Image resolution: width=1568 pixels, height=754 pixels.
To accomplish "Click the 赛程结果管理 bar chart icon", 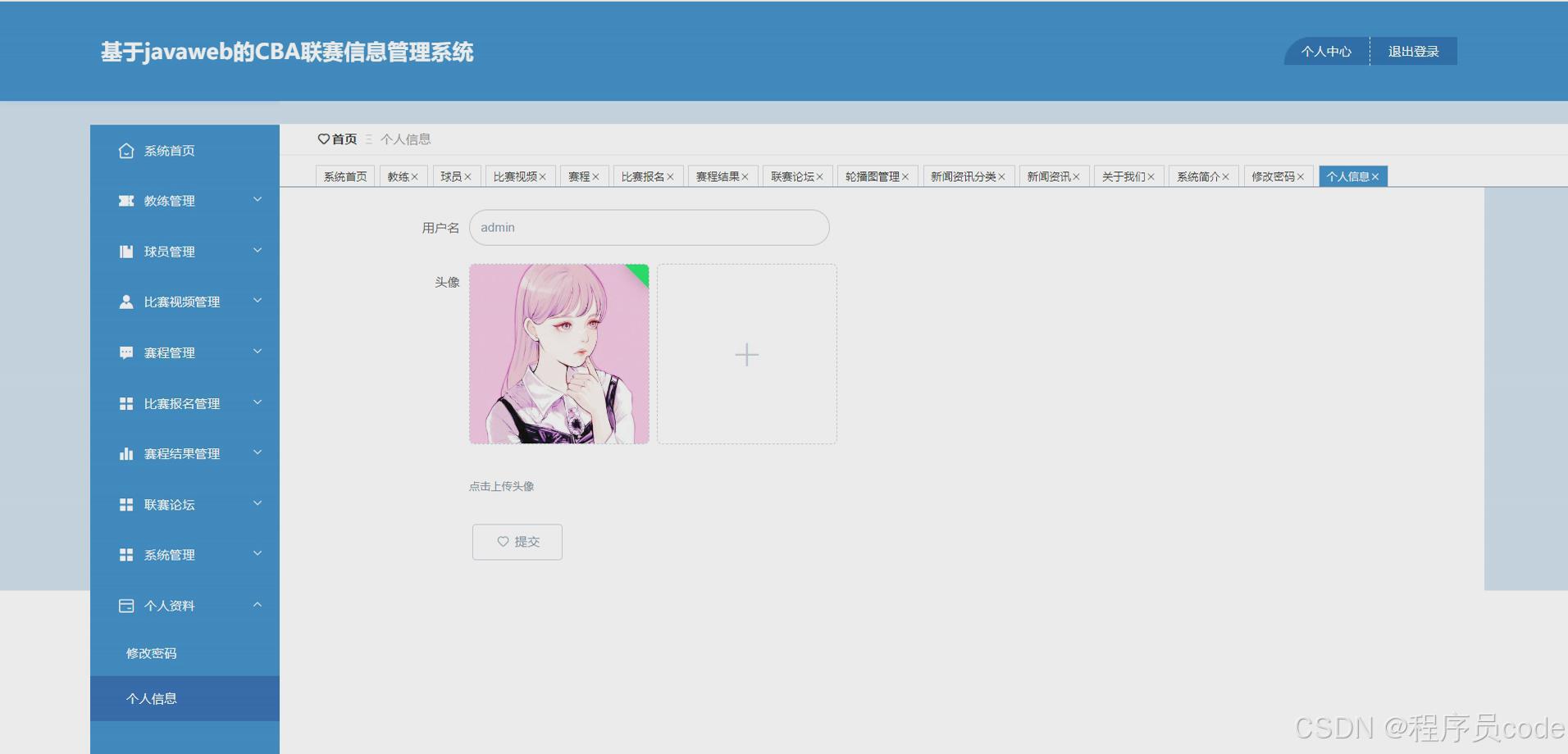I will [125, 453].
